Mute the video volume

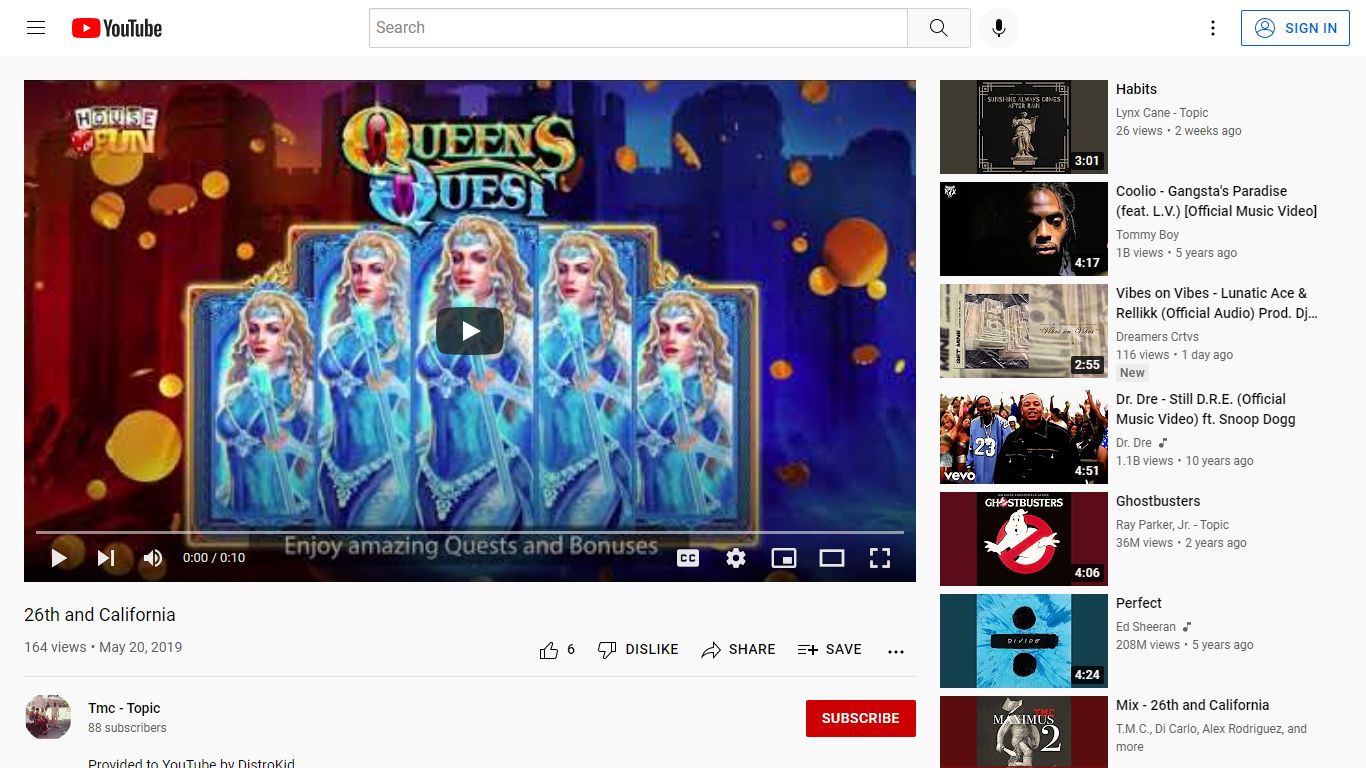[152, 558]
